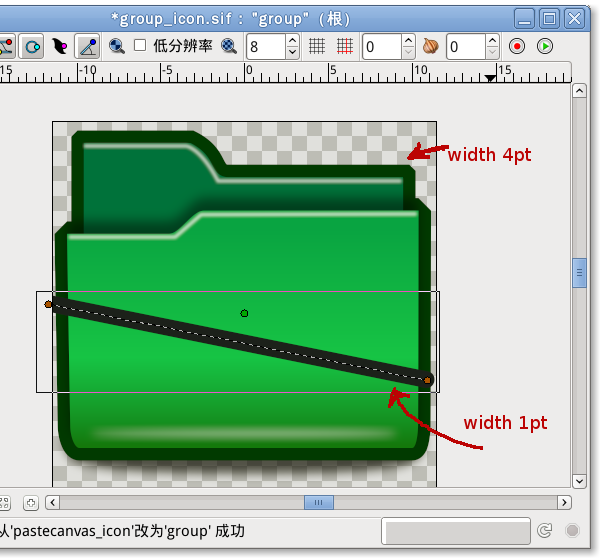The height and width of the screenshot is (558, 600).
Task: Toggle the onion skin icon
Action: 431,46
